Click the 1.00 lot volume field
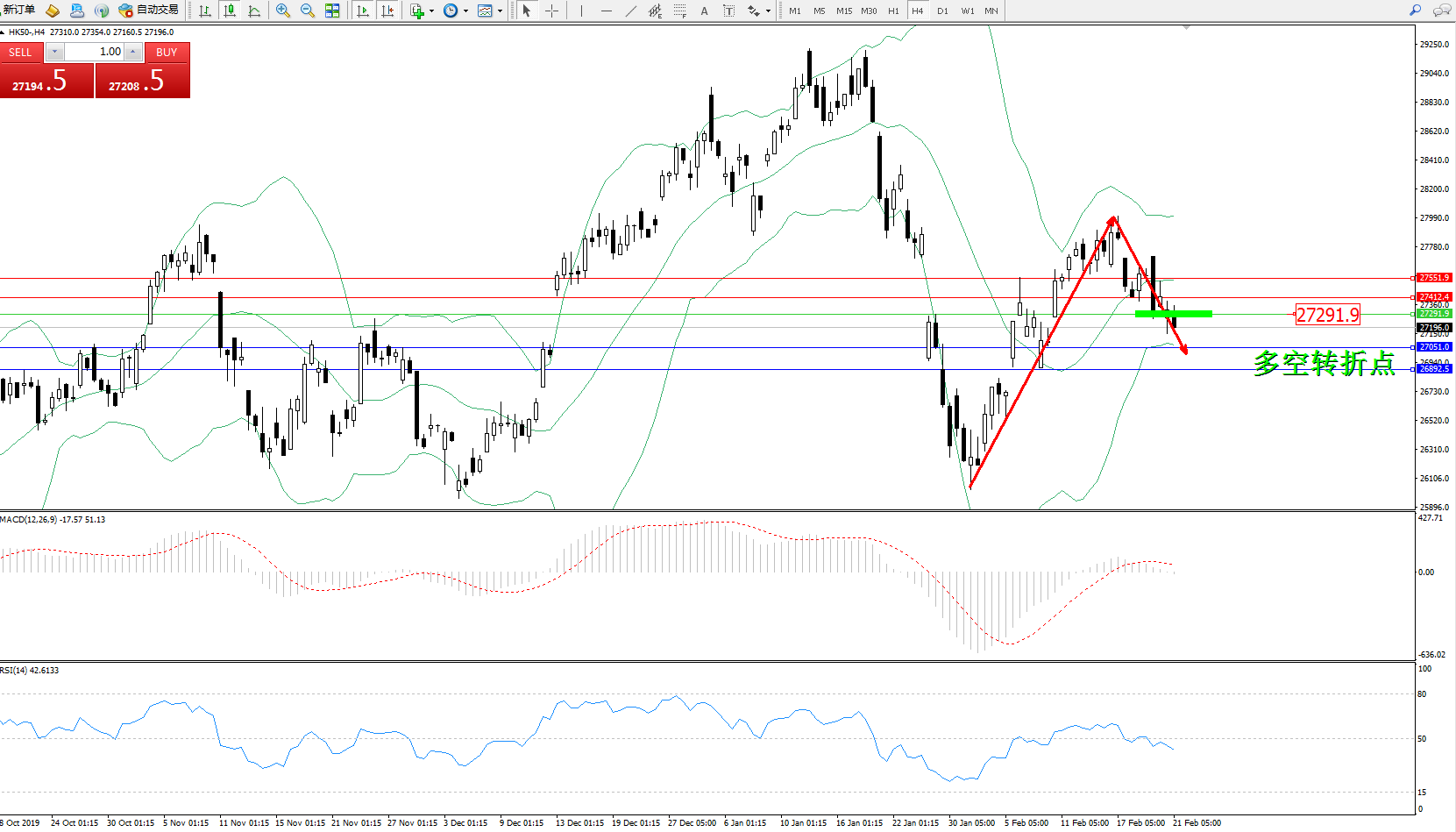This screenshot has width=1456, height=832. click(95, 52)
